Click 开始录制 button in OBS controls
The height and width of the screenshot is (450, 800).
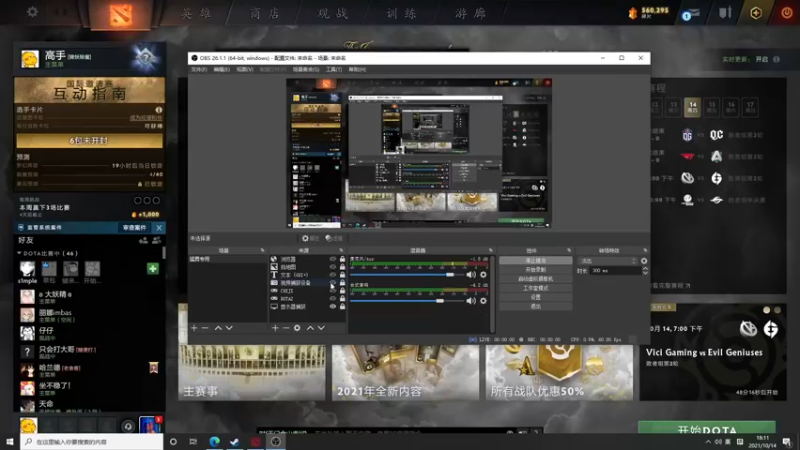click(535, 269)
